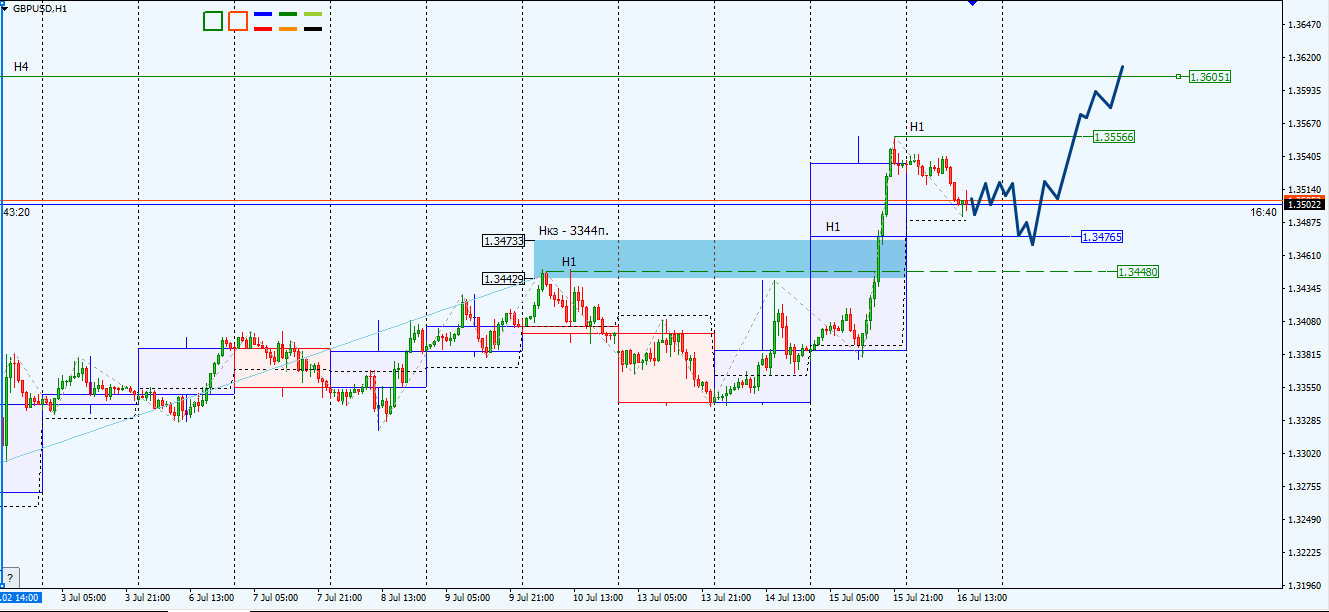Select the 1.34429 zone price label
The height and width of the screenshot is (612, 1329).
coord(503,279)
